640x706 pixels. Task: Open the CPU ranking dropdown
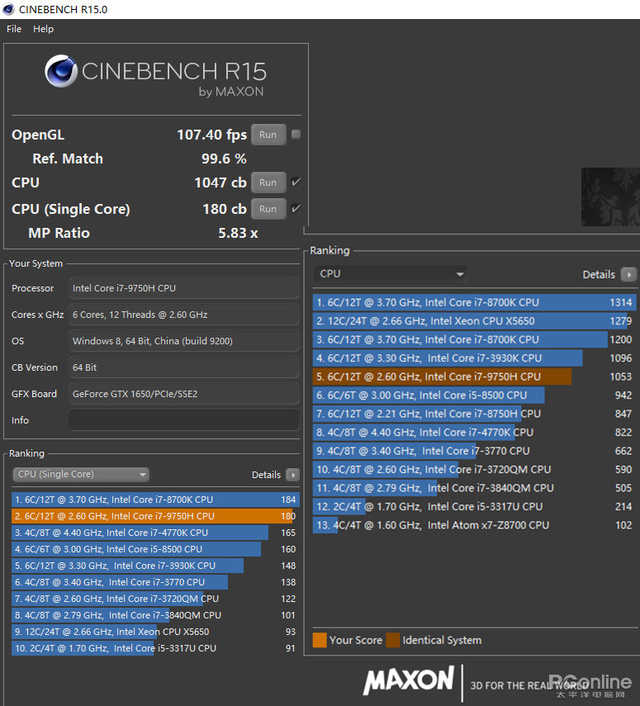[391, 274]
